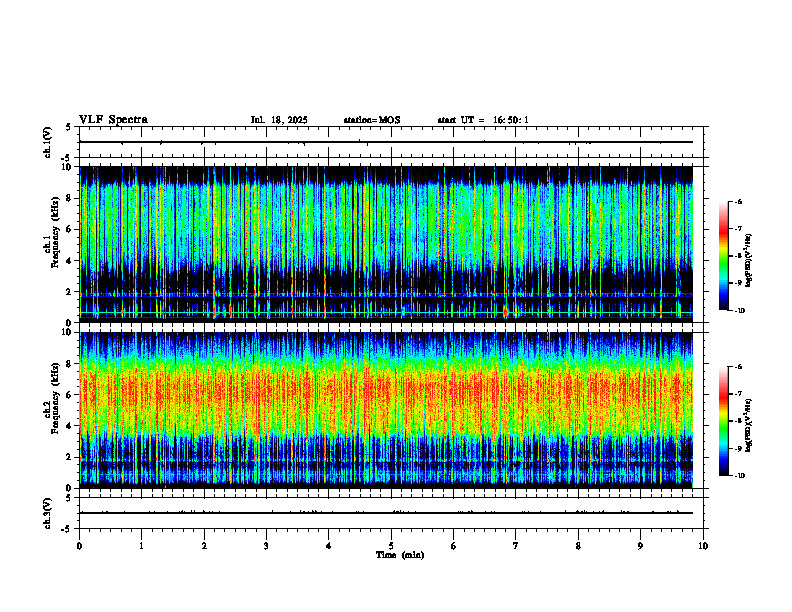The width and height of the screenshot is (792, 612).
Task: Click time axis tick label "10"
Action: (x=703, y=546)
